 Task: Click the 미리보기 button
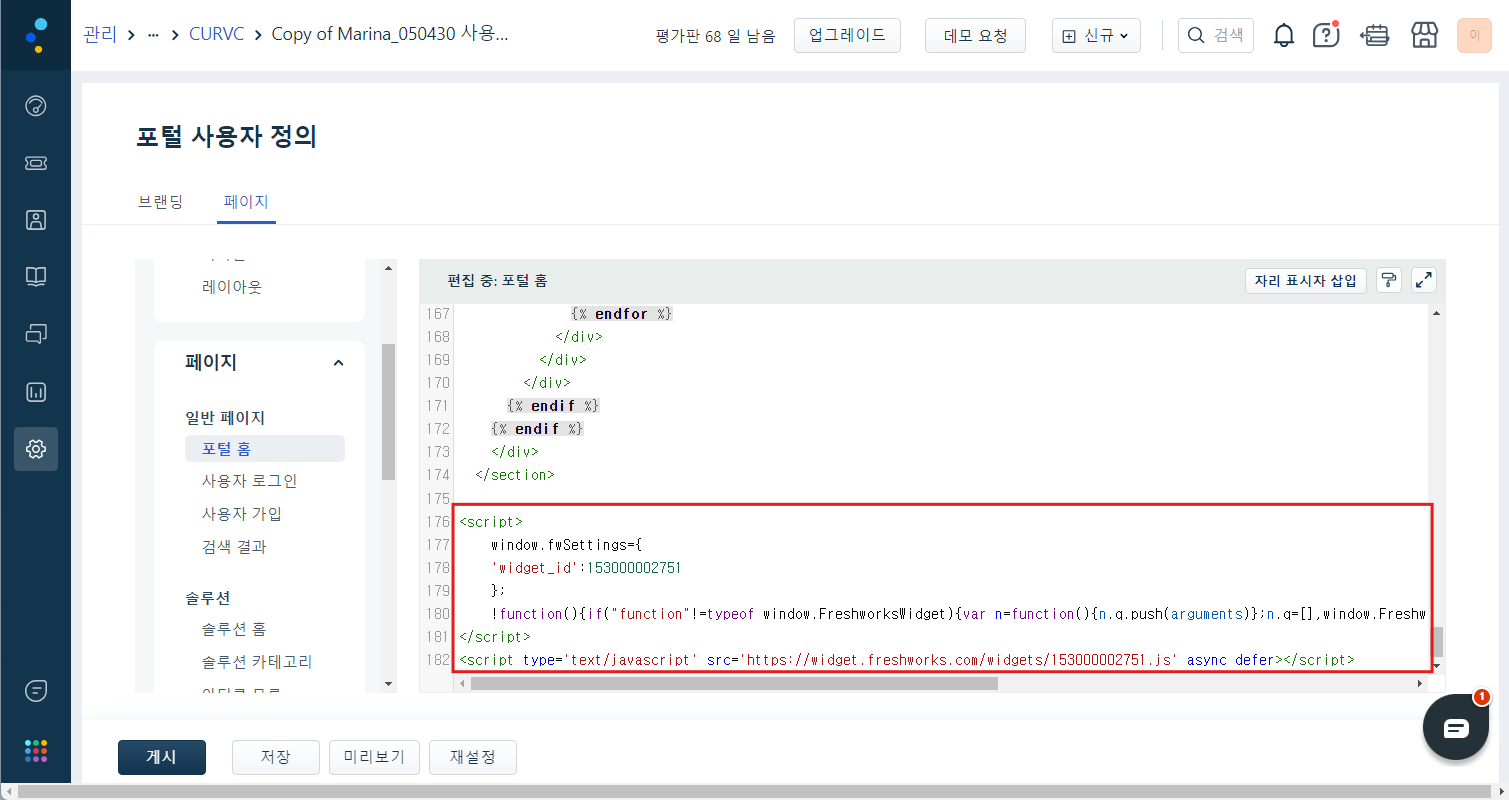click(x=374, y=757)
